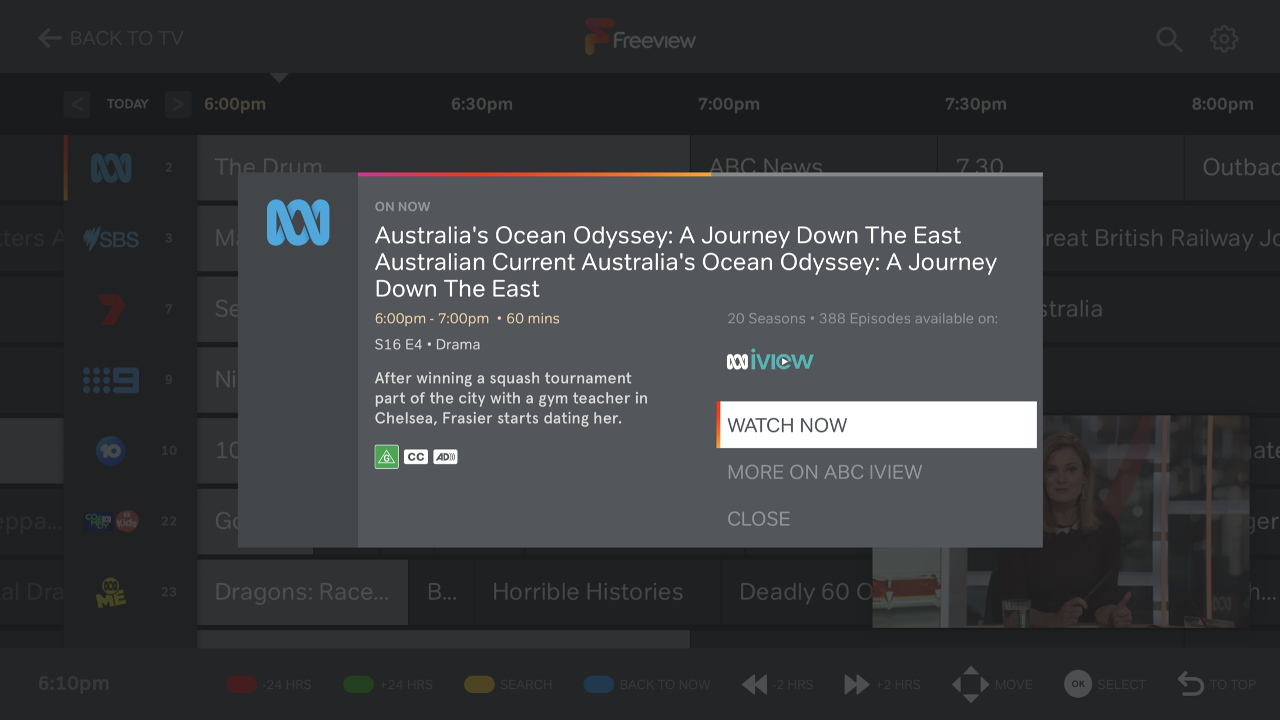Screen dimensions: 1280x720
Task: Click the 7:30pm time header
Action: (976, 104)
